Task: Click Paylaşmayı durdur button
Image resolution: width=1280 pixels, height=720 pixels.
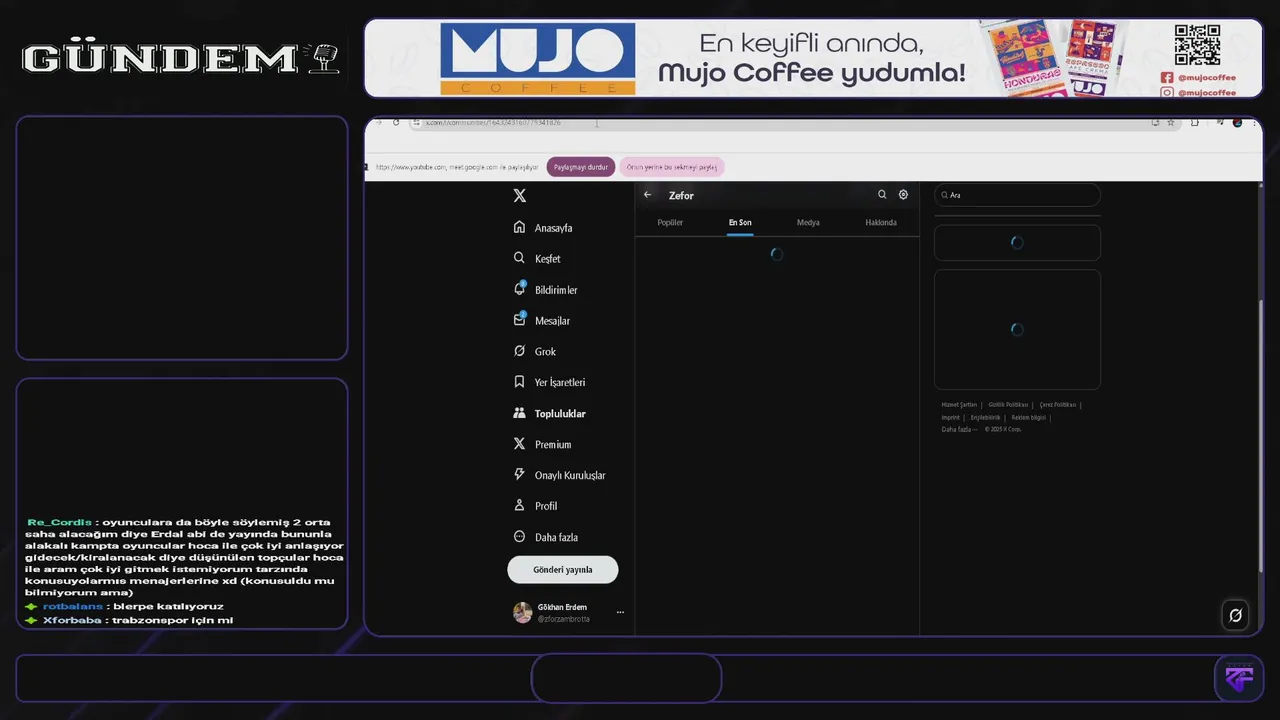Action: tap(581, 167)
